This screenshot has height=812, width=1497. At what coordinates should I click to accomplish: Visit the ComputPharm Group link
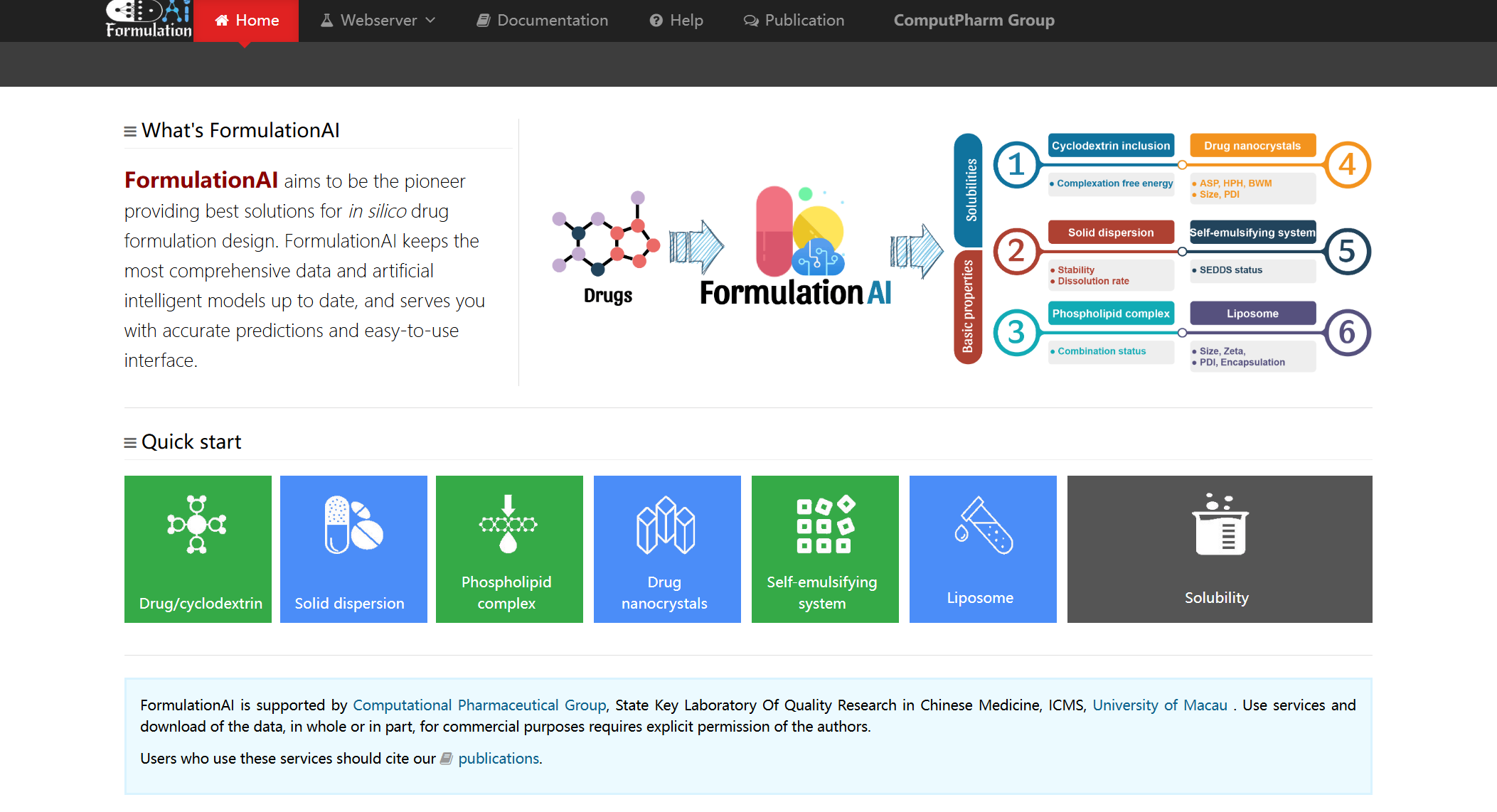974,21
